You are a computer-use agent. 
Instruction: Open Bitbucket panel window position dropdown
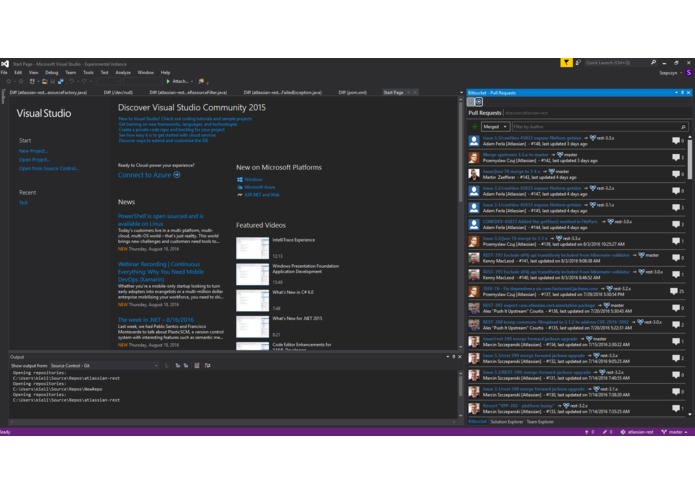pos(676,93)
